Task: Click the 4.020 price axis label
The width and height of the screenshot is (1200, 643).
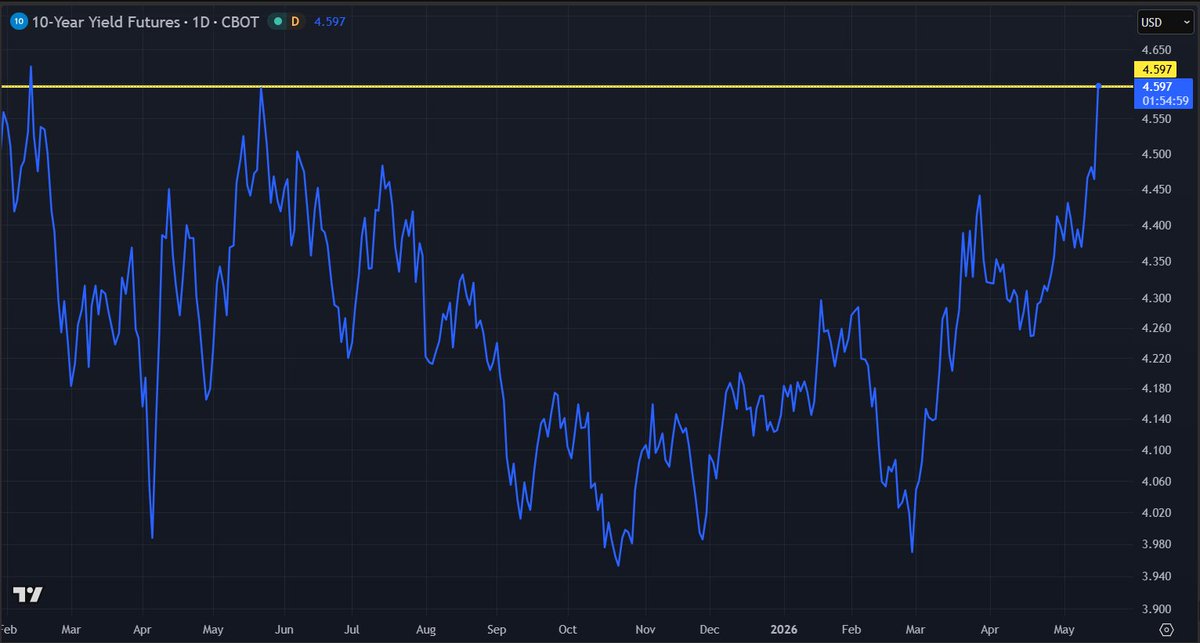Action: point(1156,513)
